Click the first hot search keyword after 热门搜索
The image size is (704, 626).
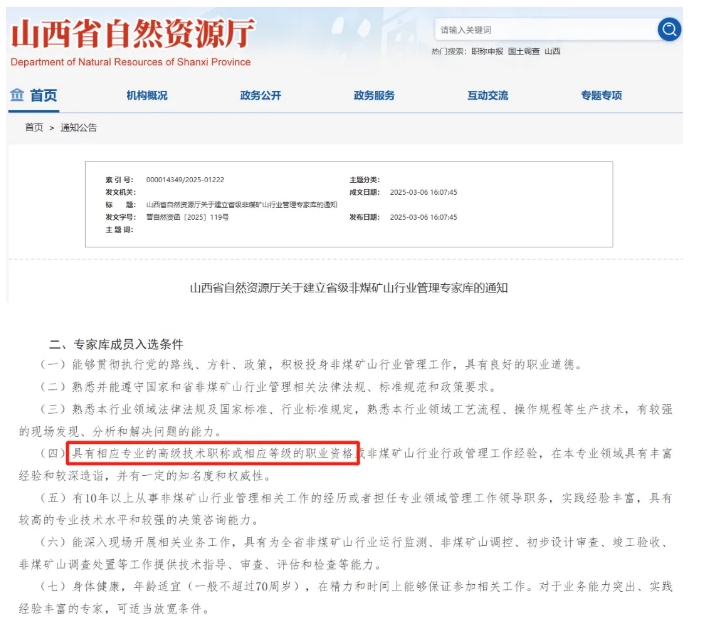[x=487, y=50]
